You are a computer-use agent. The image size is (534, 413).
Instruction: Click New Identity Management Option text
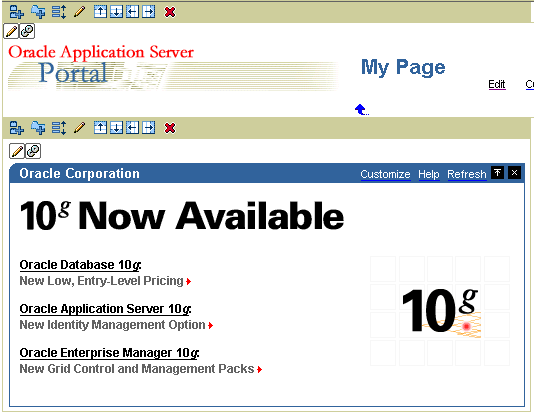pos(112,325)
